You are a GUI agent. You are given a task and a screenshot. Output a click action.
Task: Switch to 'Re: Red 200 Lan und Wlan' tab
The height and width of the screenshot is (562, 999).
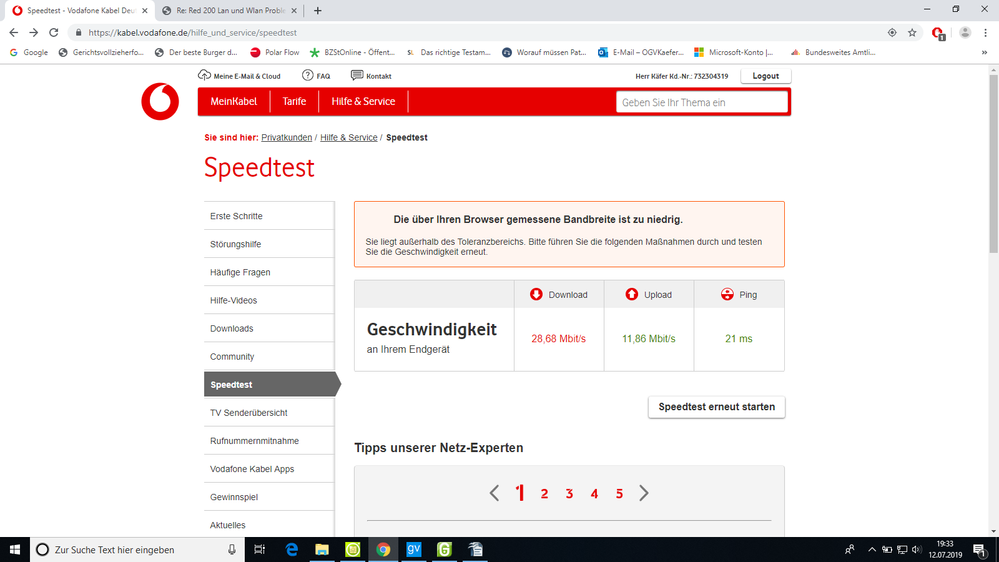[x=229, y=10]
